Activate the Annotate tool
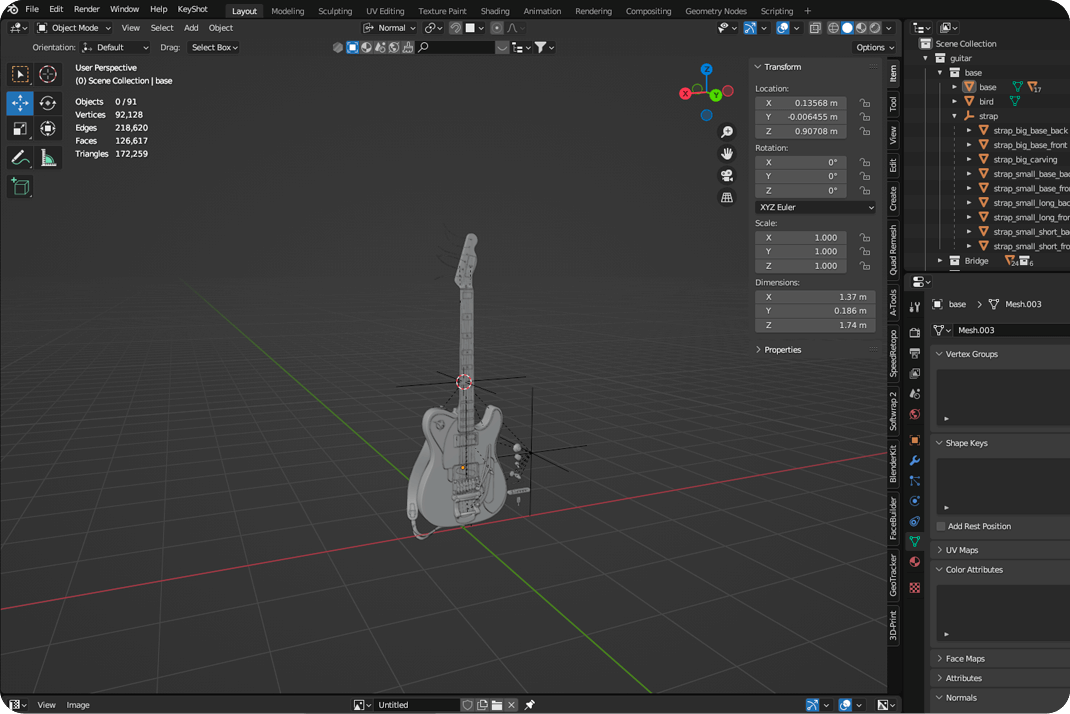The image size is (1070, 714). pyautogui.click(x=20, y=157)
